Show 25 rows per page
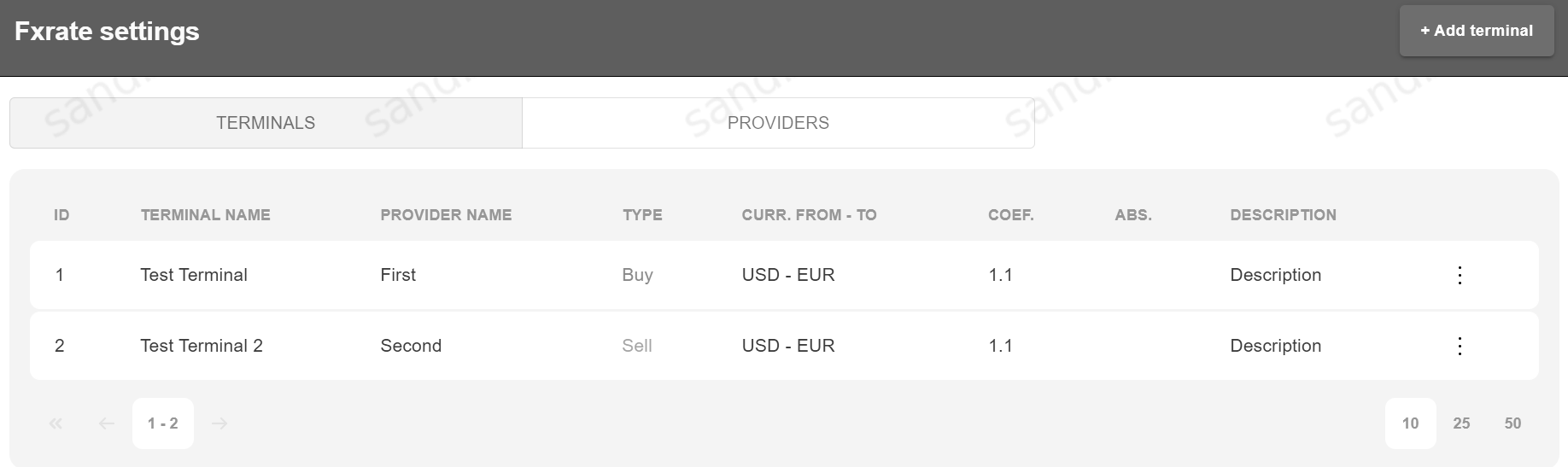The height and width of the screenshot is (467, 1568). click(x=1461, y=423)
